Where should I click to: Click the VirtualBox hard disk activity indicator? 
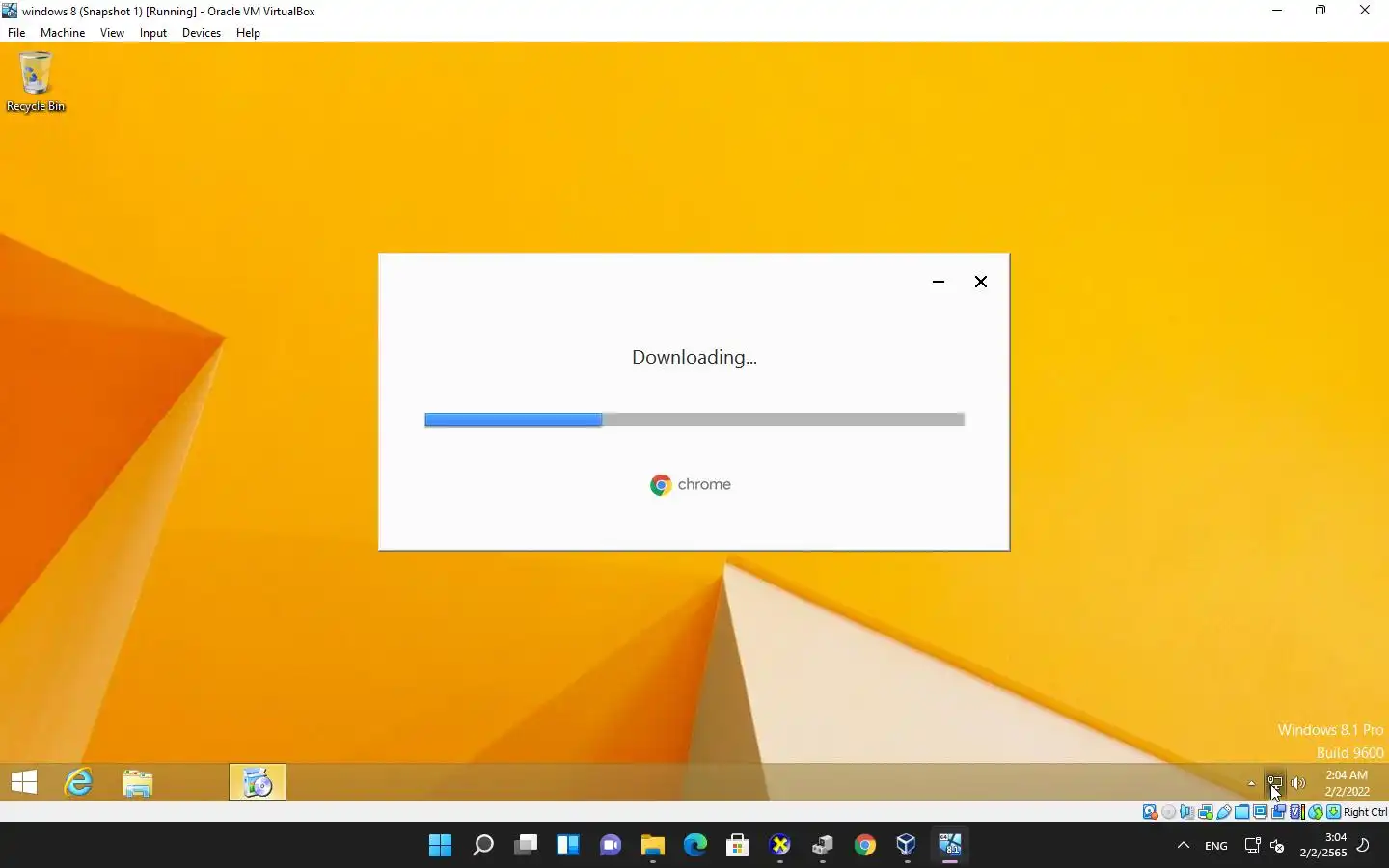click(x=1150, y=812)
